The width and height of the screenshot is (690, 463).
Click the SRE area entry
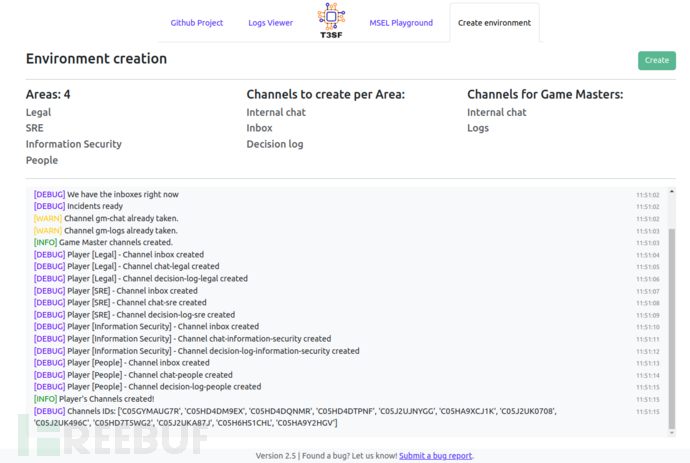coord(36,129)
